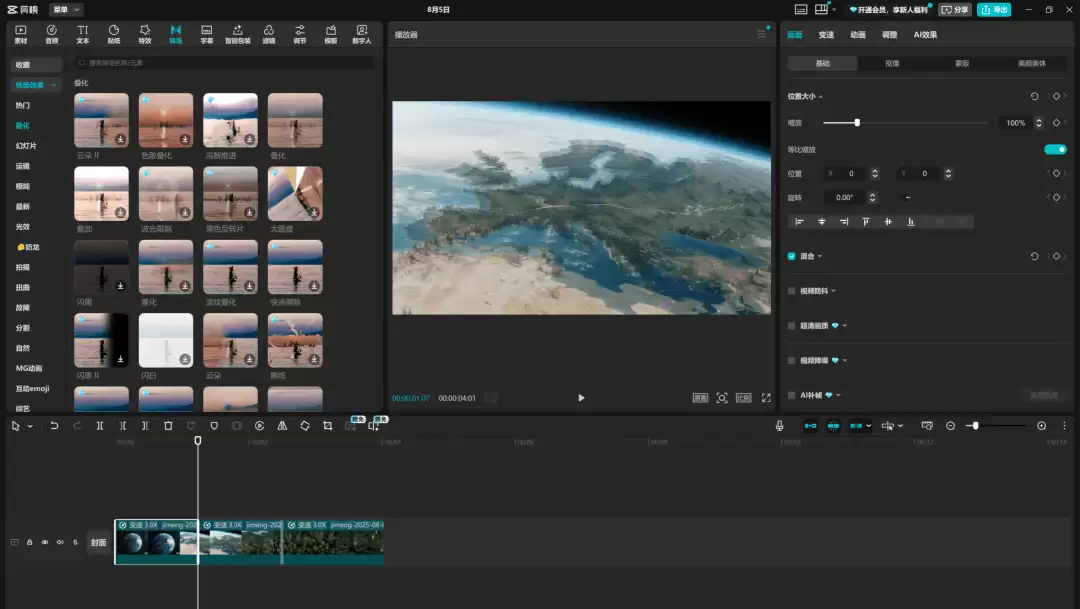Image resolution: width=1080 pixels, height=609 pixels.
Task: Click the zoom-in plus timeline icon
Action: [x=1041, y=426]
